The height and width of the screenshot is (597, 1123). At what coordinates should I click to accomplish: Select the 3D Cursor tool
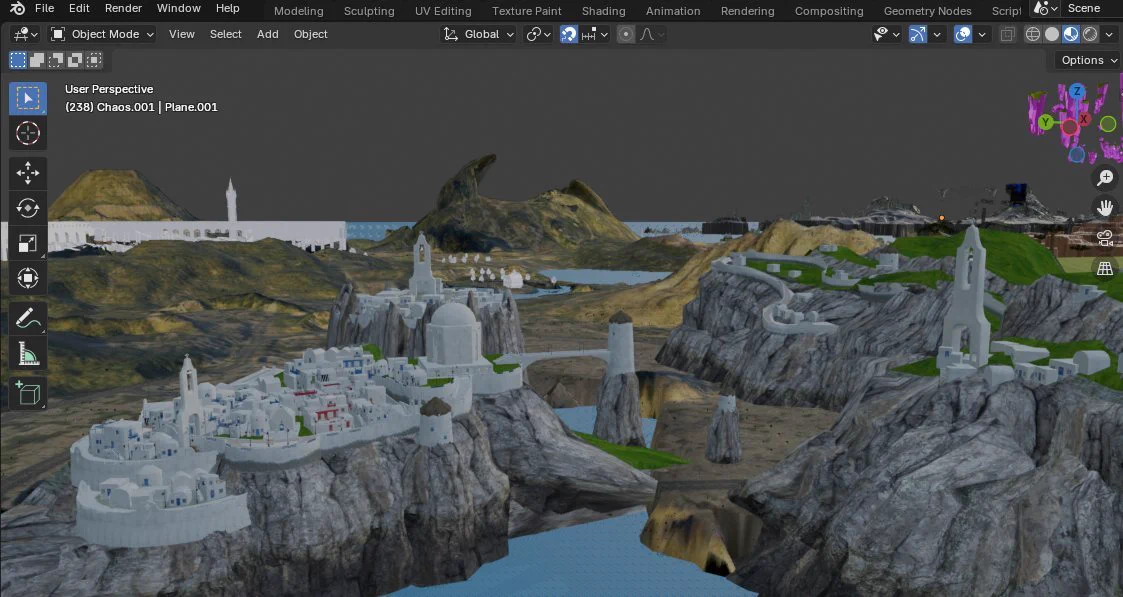pos(28,133)
